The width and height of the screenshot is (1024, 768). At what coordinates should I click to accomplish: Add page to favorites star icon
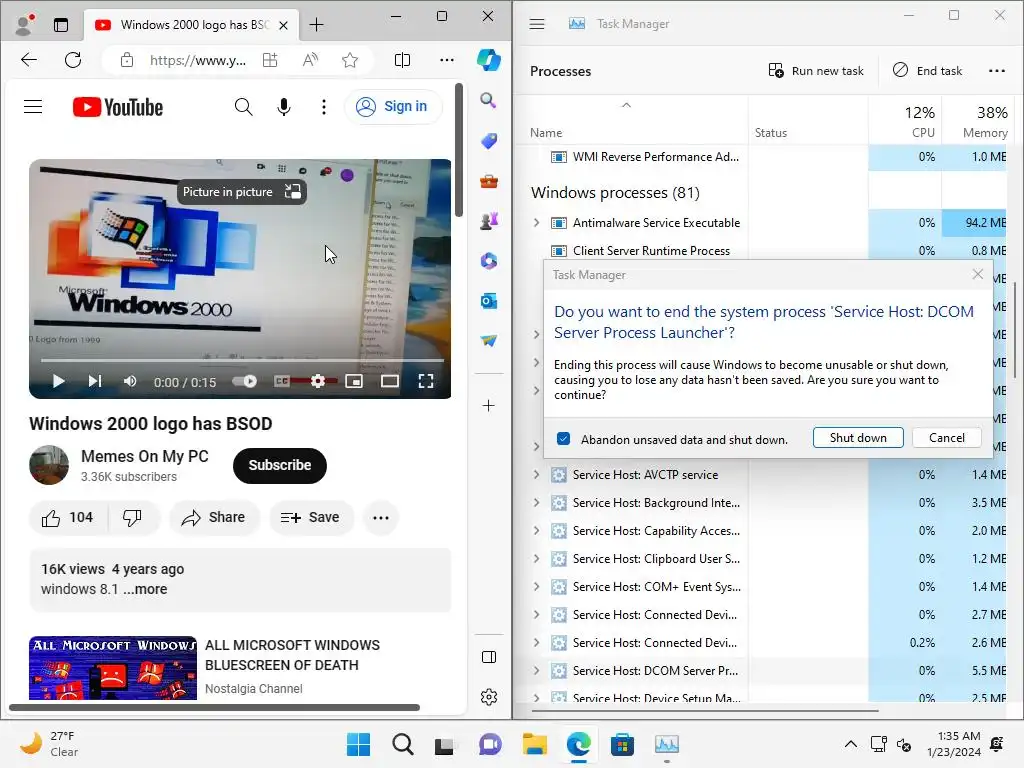pos(350,60)
